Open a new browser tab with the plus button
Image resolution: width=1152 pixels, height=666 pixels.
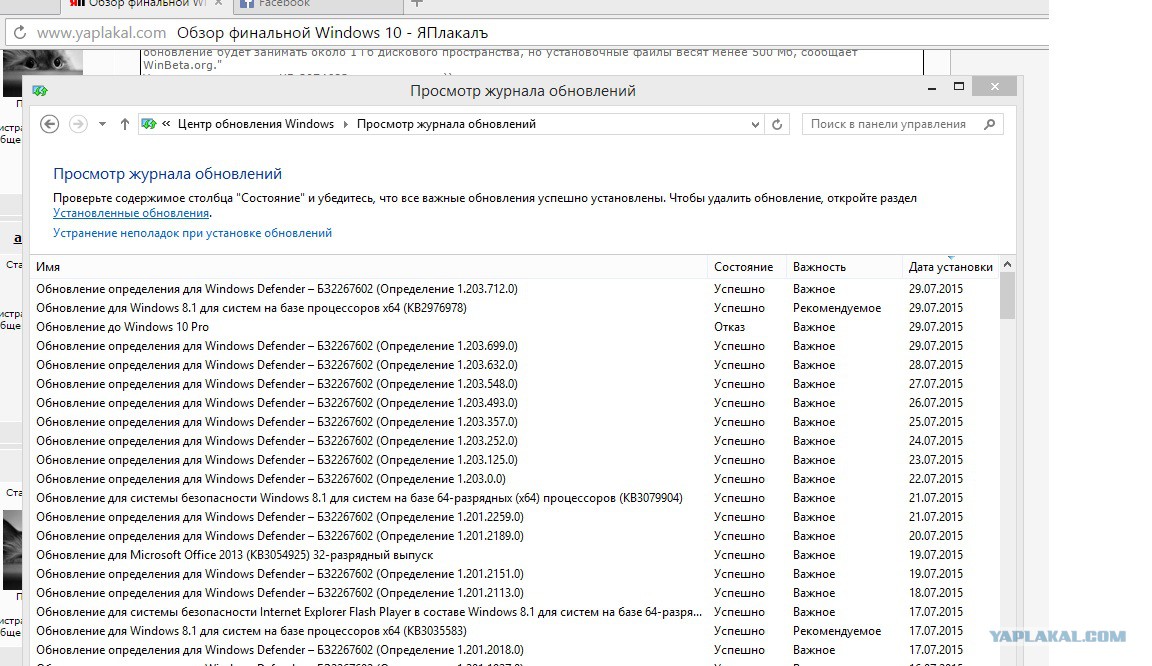(x=417, y=4)
